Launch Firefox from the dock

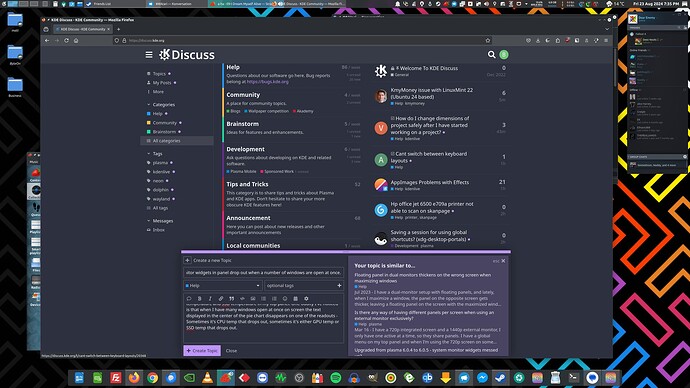[x=134, y=377]
